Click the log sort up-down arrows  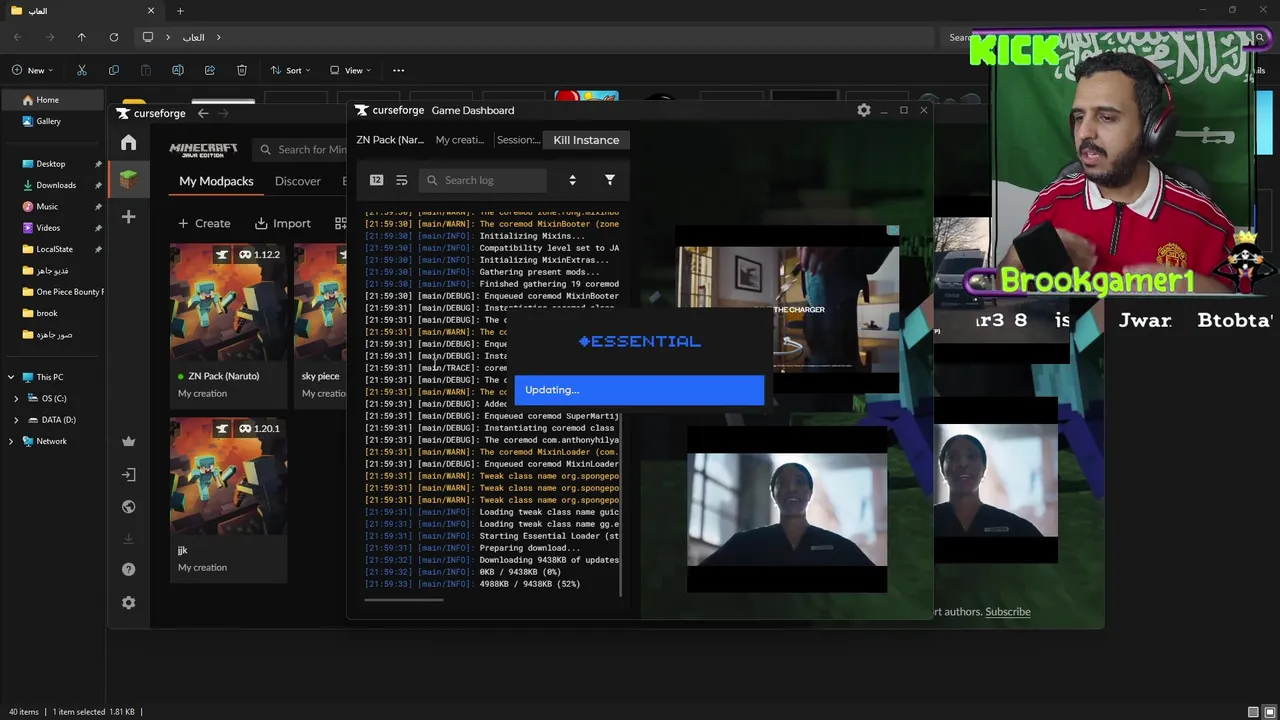572,180
